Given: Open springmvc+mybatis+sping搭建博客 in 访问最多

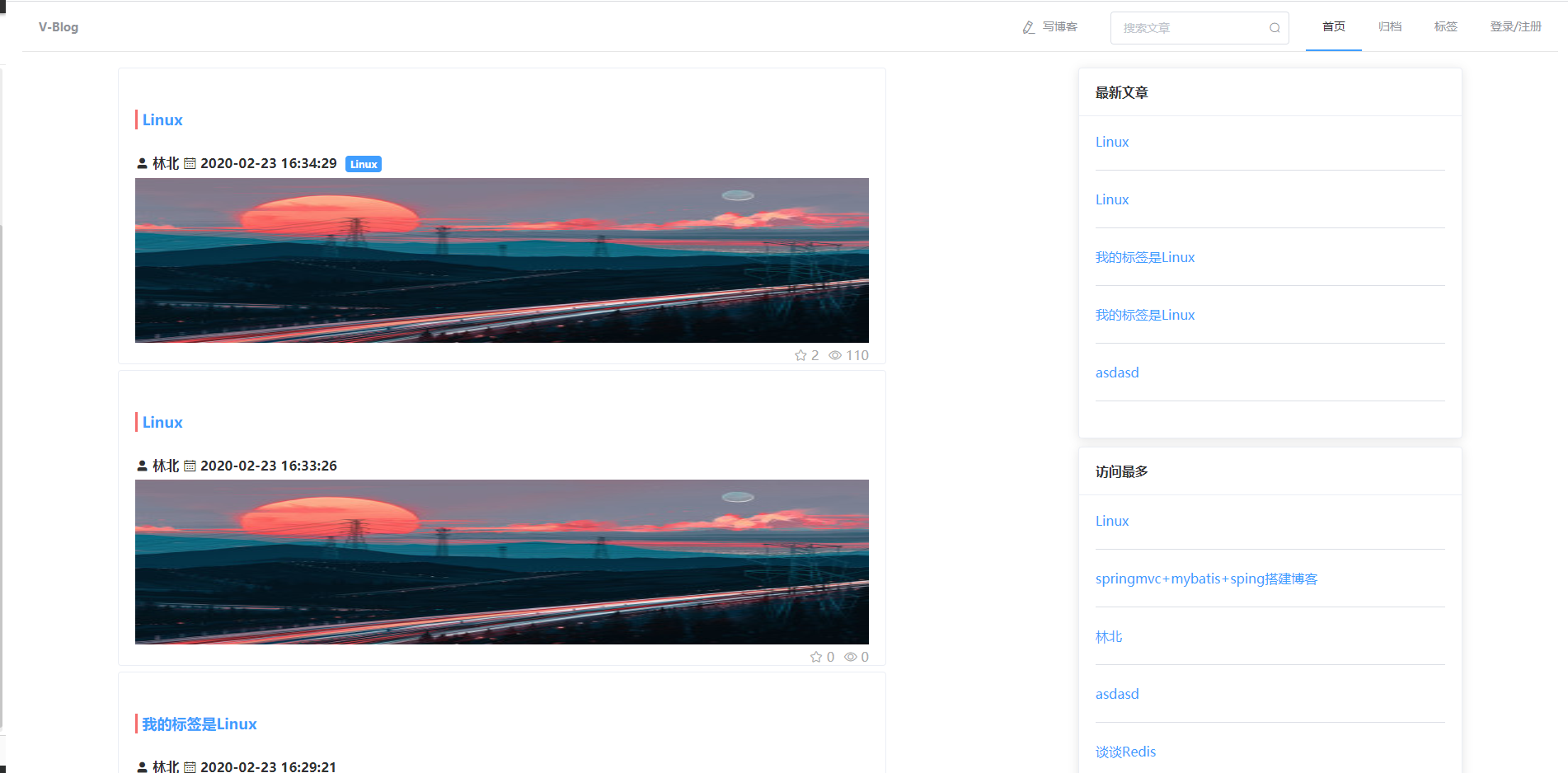Looking at the screenshot, I should point(1206,578).
